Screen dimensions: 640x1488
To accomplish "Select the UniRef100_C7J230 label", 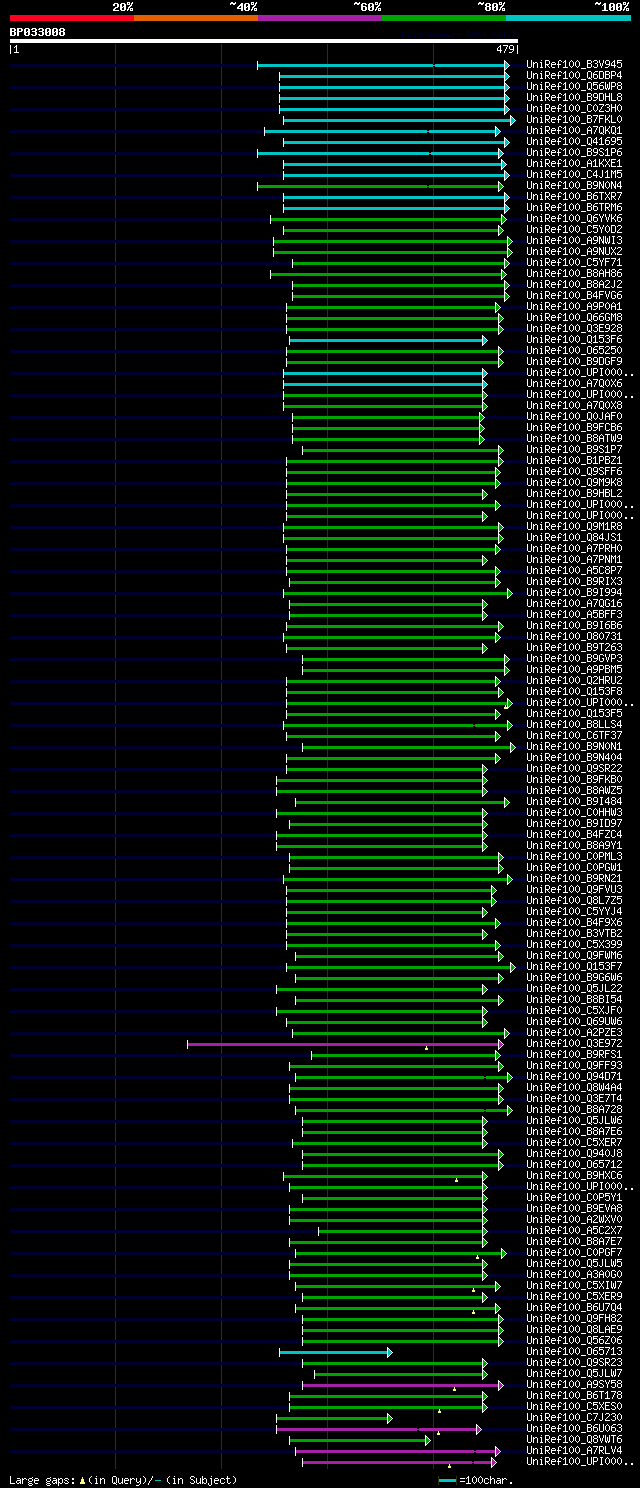I will (574, 1418).
